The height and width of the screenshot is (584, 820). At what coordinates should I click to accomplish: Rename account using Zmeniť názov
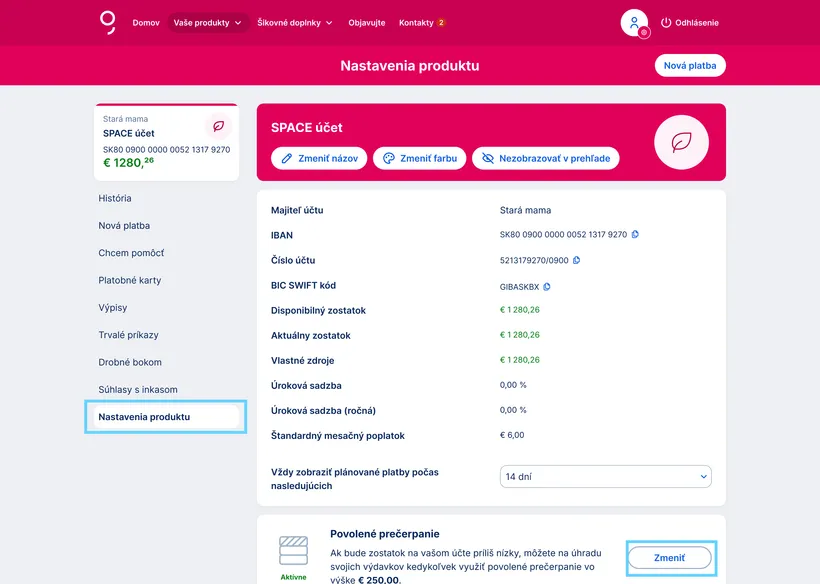click(x=318, y=158)
